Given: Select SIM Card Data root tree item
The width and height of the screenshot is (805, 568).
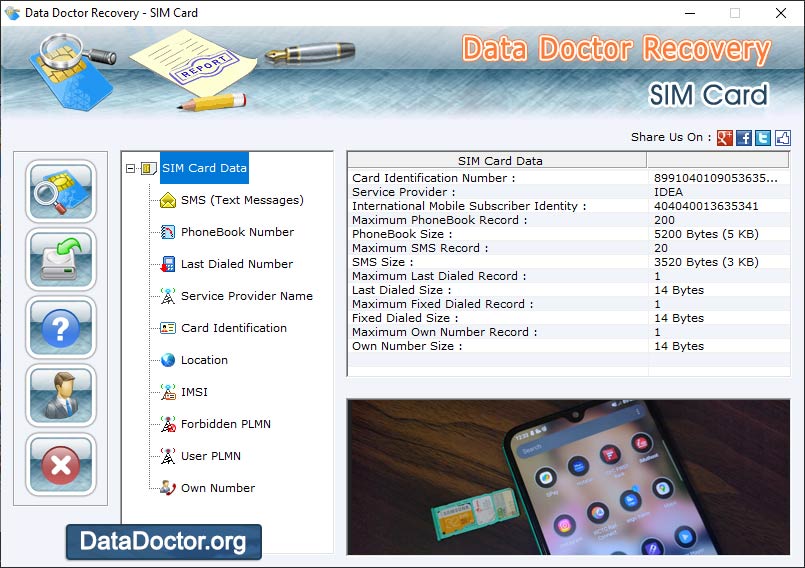Looking at the screenshot, I should 204,168.
